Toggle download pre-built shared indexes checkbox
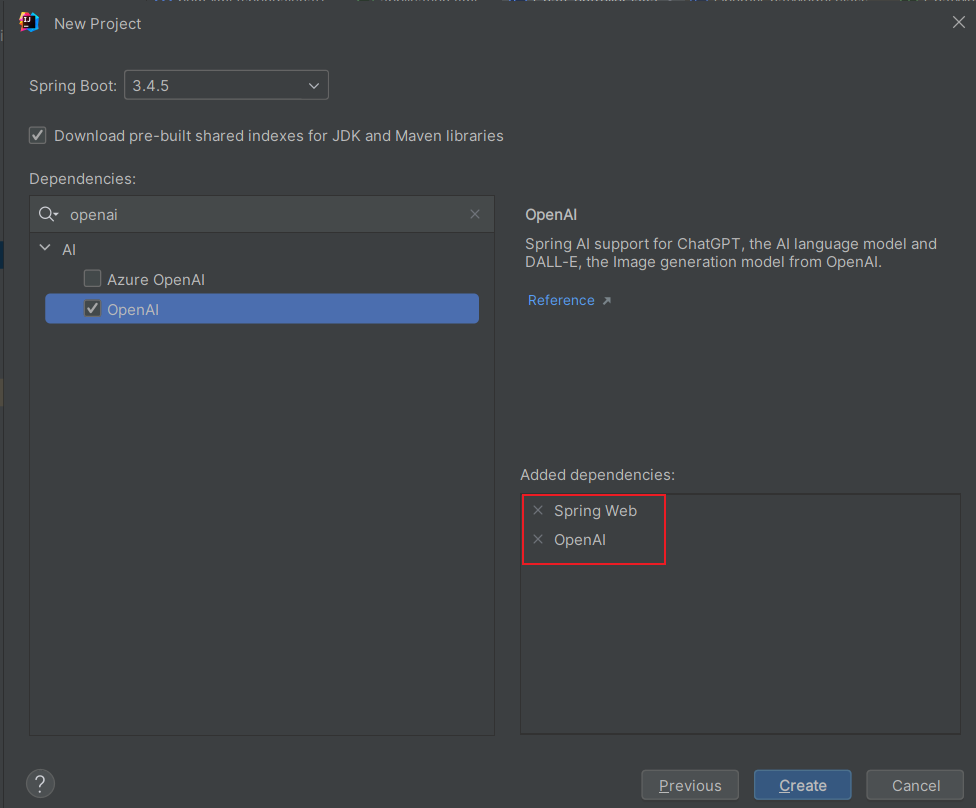Image resolution: width=976 pixels, height=808 pixels. [37, 135]
